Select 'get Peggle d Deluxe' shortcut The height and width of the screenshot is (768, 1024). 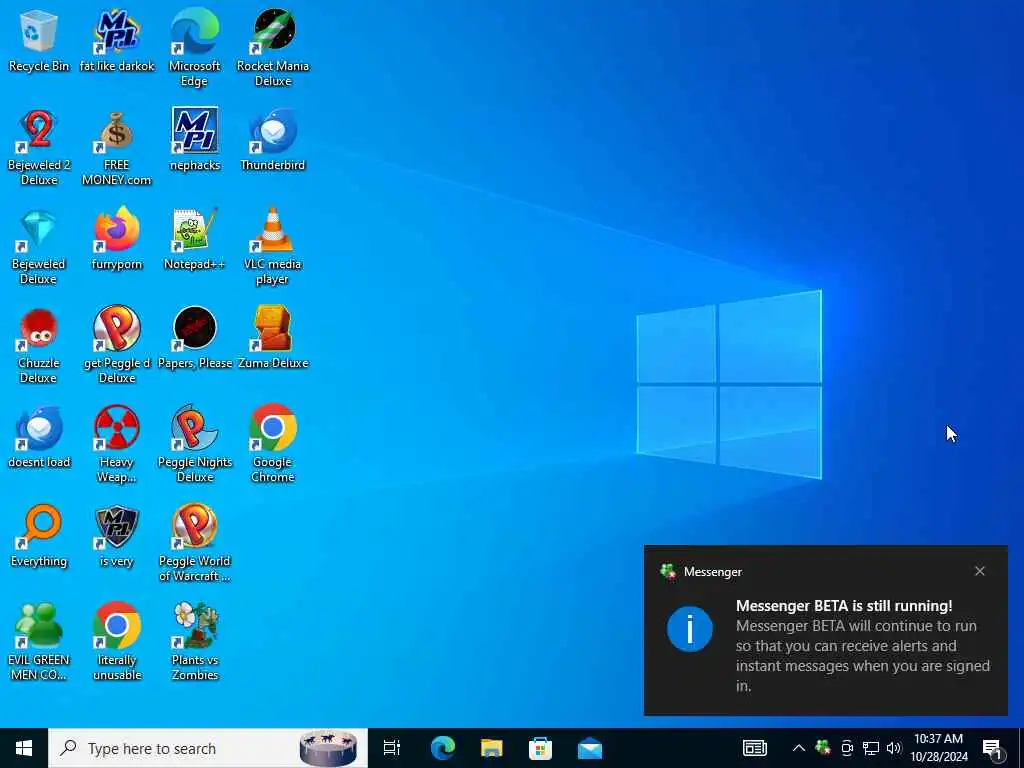[x=117, y=345]
